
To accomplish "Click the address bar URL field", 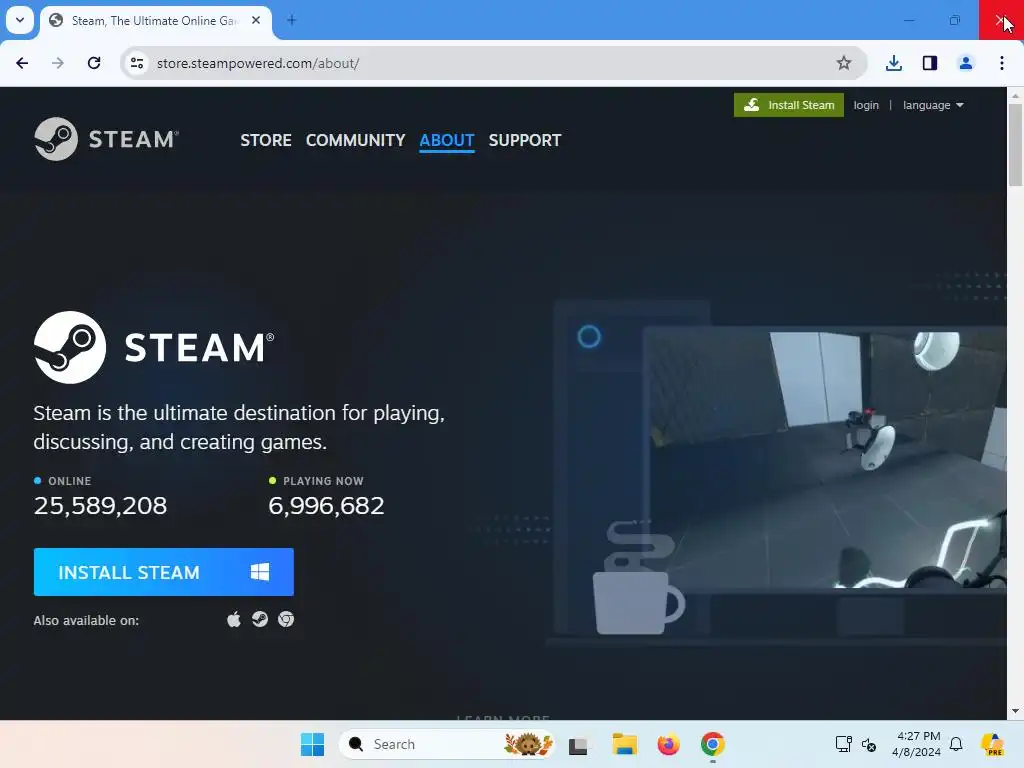I will (x=493, y=63).
